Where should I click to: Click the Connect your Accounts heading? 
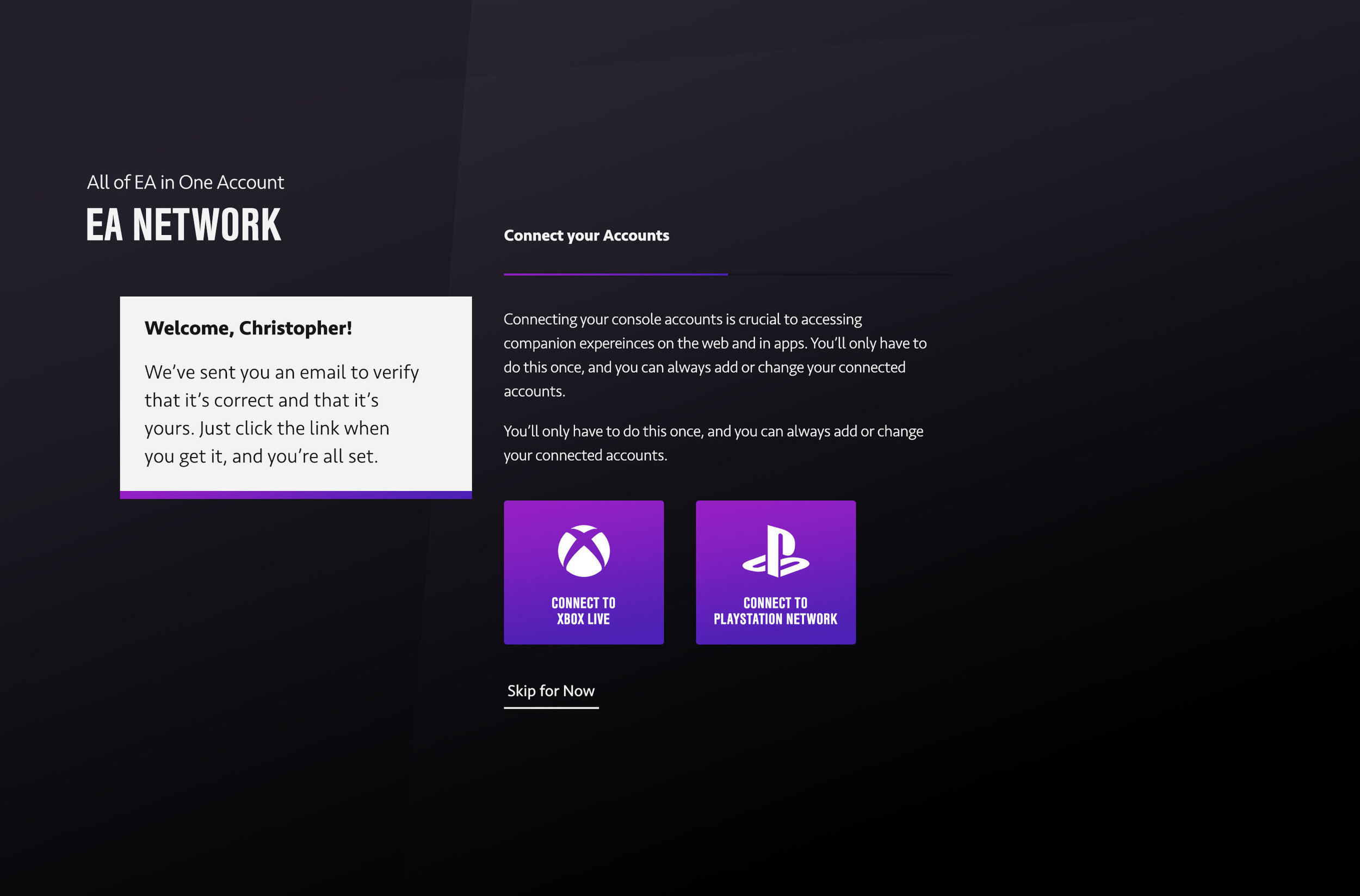point(586,236)
